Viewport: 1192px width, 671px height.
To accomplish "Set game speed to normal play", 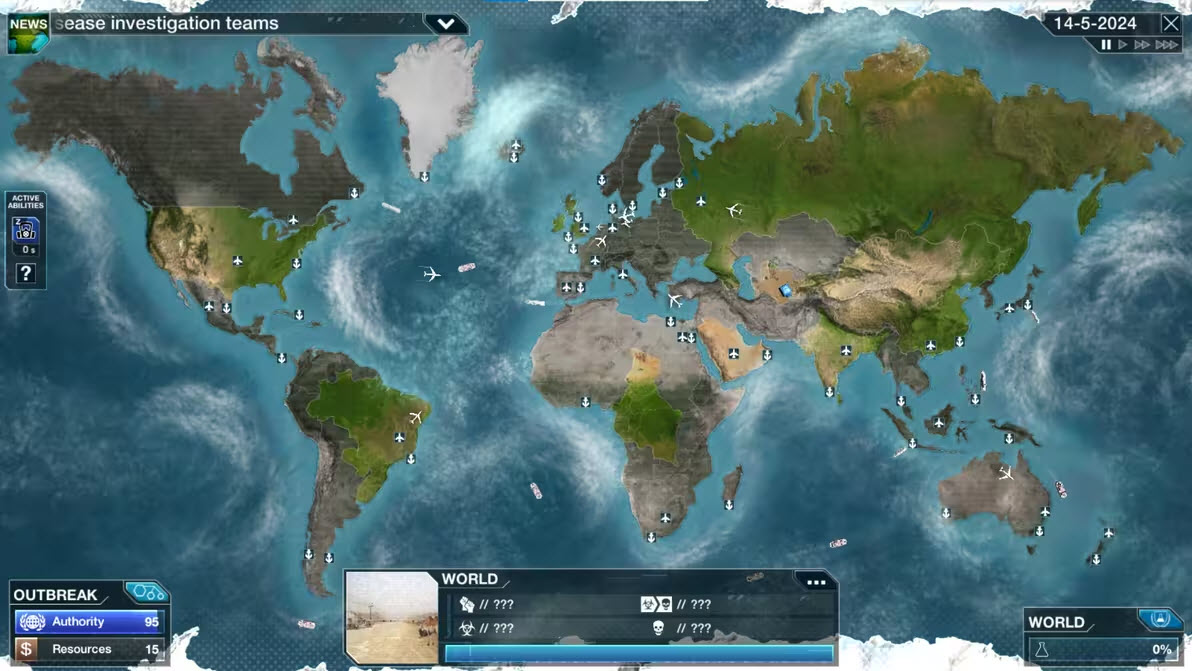I will pos(1123,45).
